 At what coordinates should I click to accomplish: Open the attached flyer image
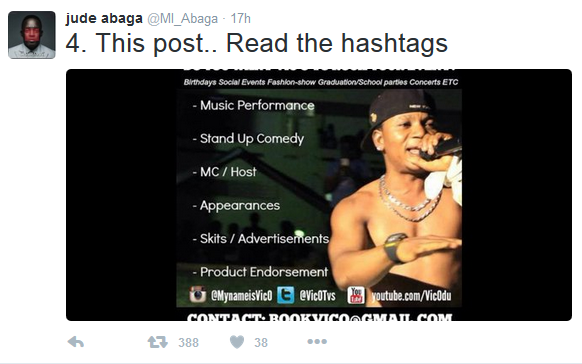pos(319,195)
